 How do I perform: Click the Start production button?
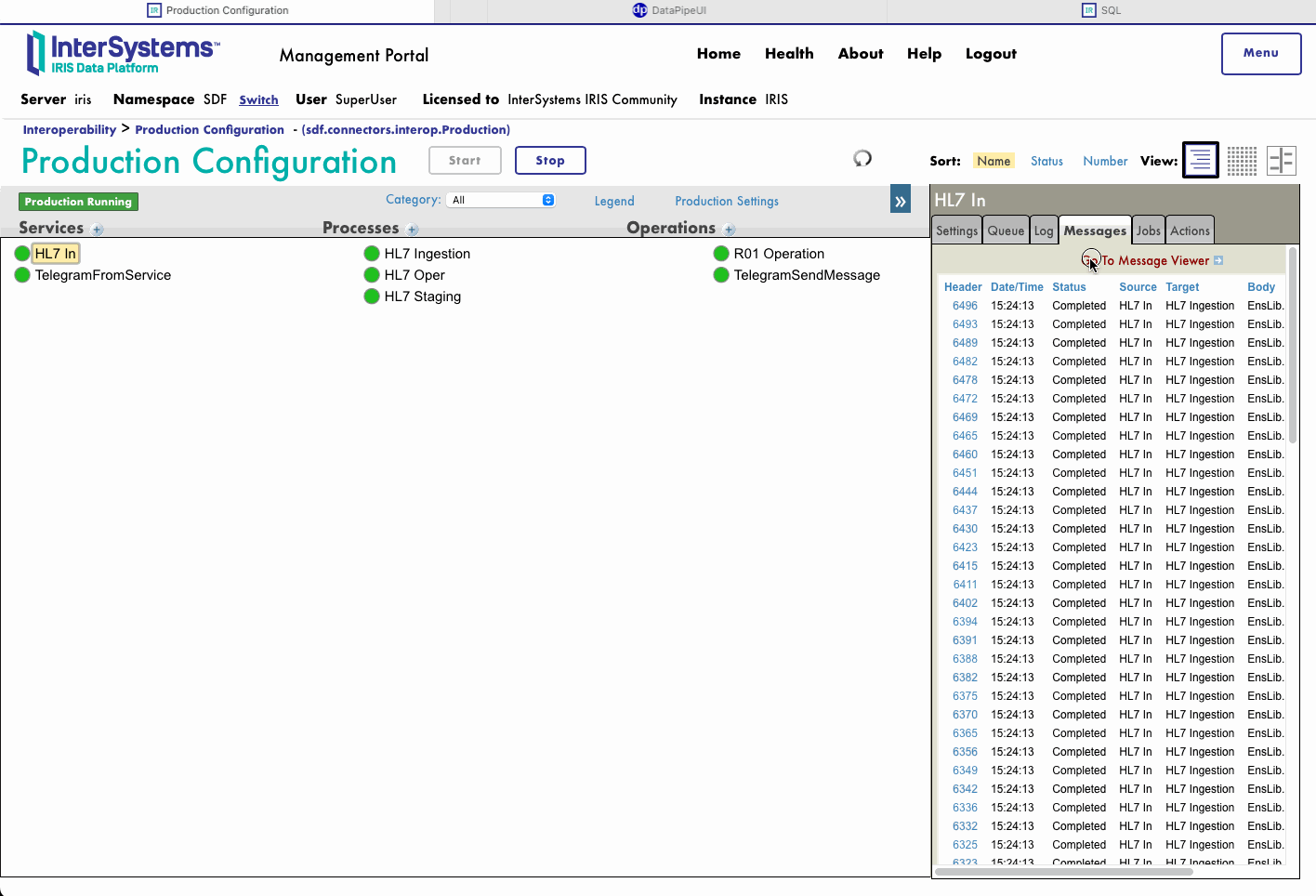point(465,160)
